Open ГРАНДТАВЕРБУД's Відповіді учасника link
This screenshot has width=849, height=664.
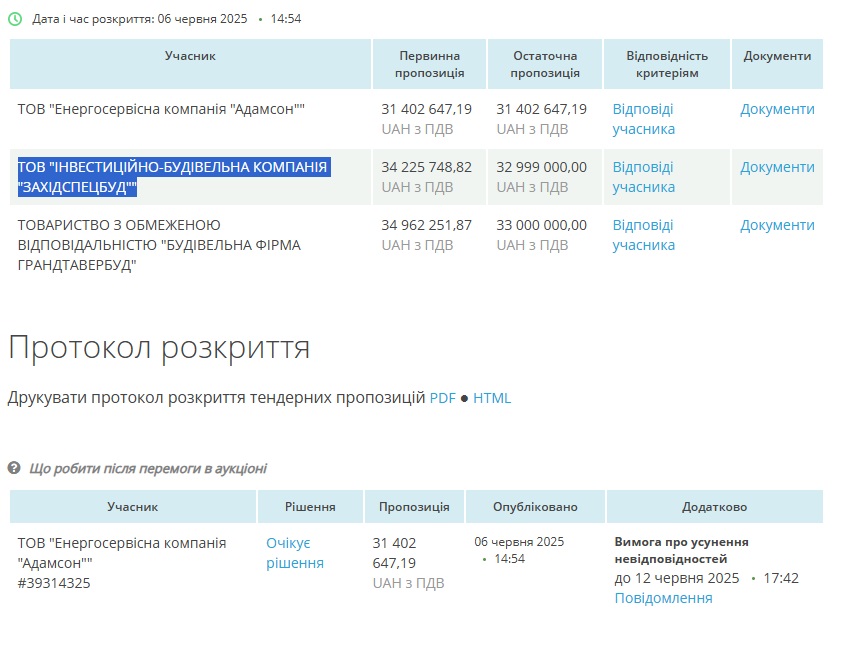click(643, 235)
